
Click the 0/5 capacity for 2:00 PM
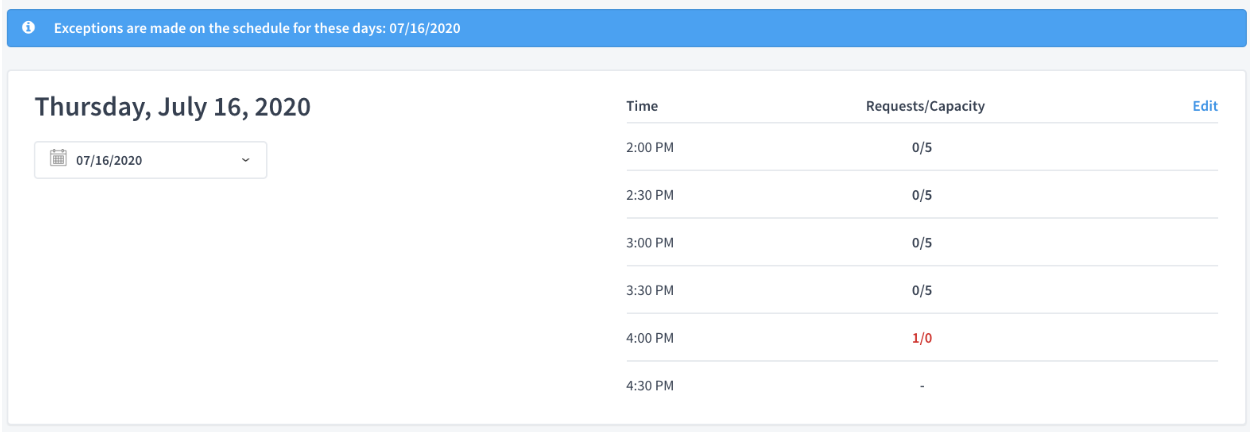point(922,147)
